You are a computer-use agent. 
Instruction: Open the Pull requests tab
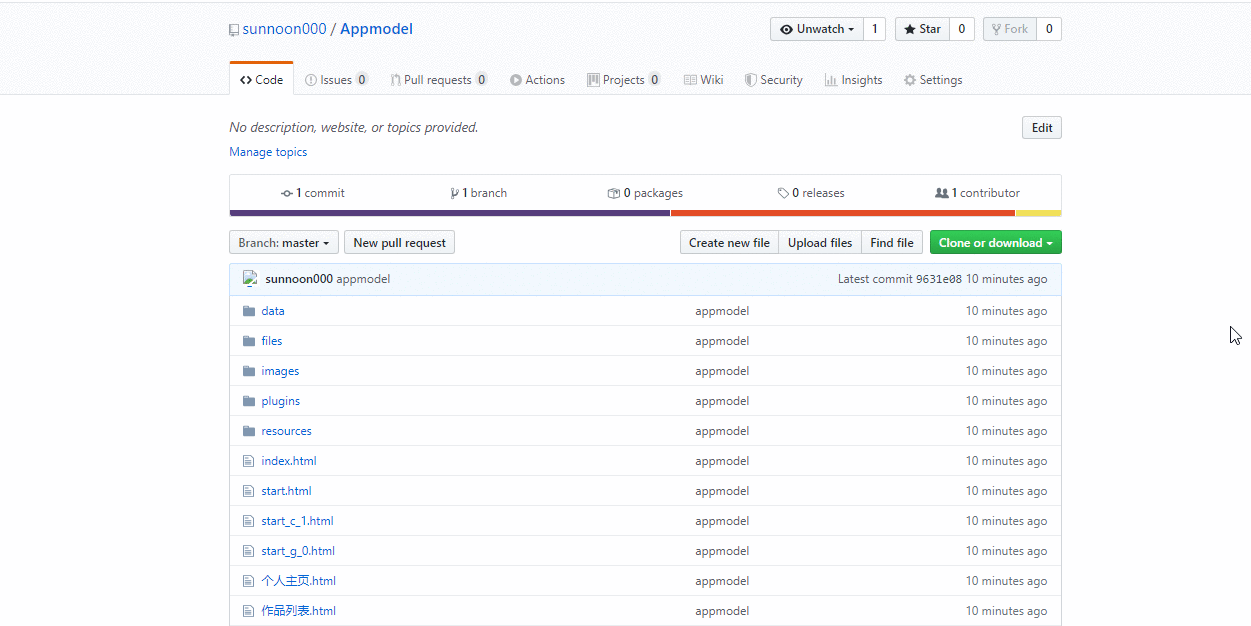(439, 80)
